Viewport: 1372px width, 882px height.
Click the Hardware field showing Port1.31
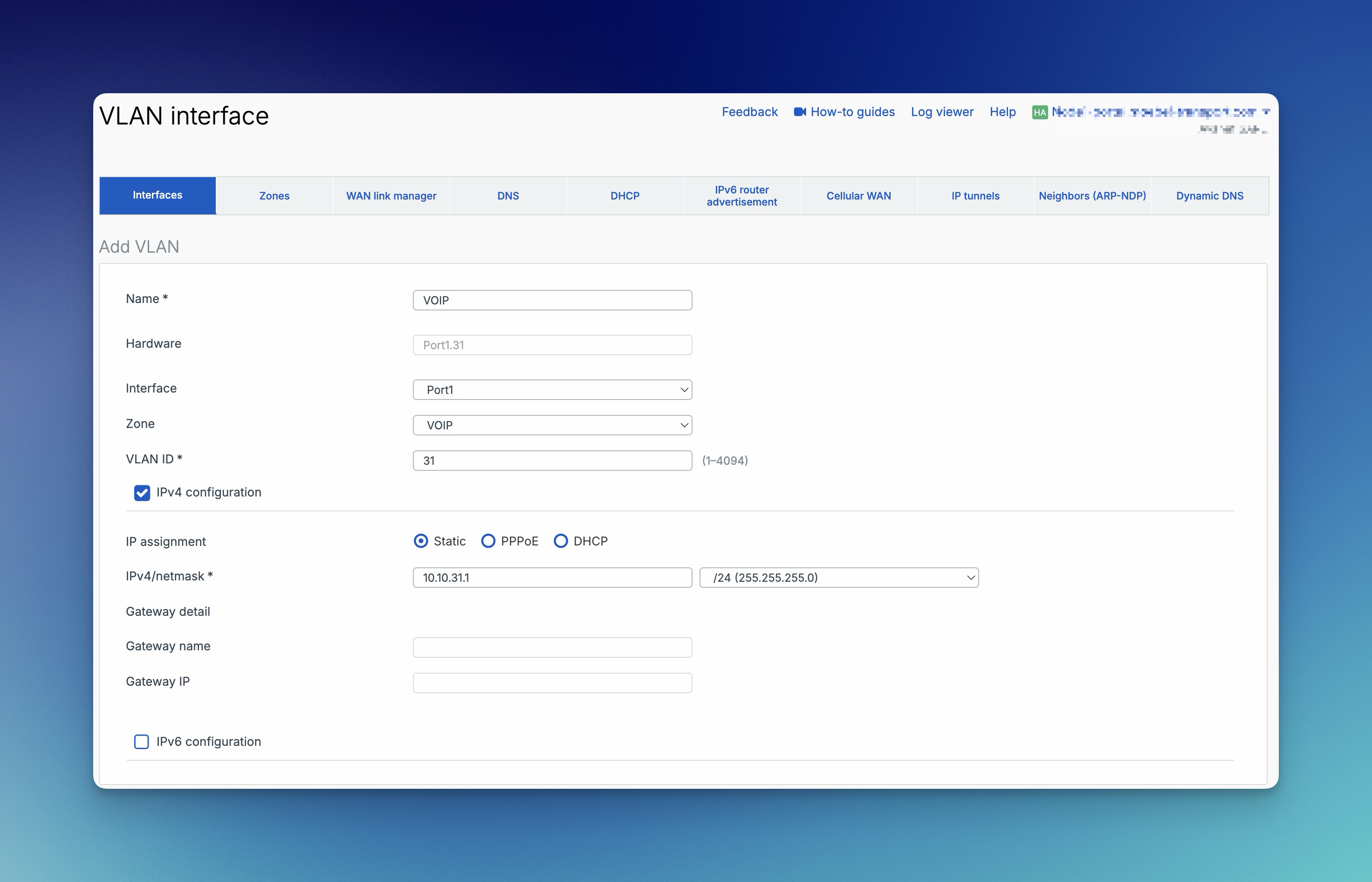[552, 345]
